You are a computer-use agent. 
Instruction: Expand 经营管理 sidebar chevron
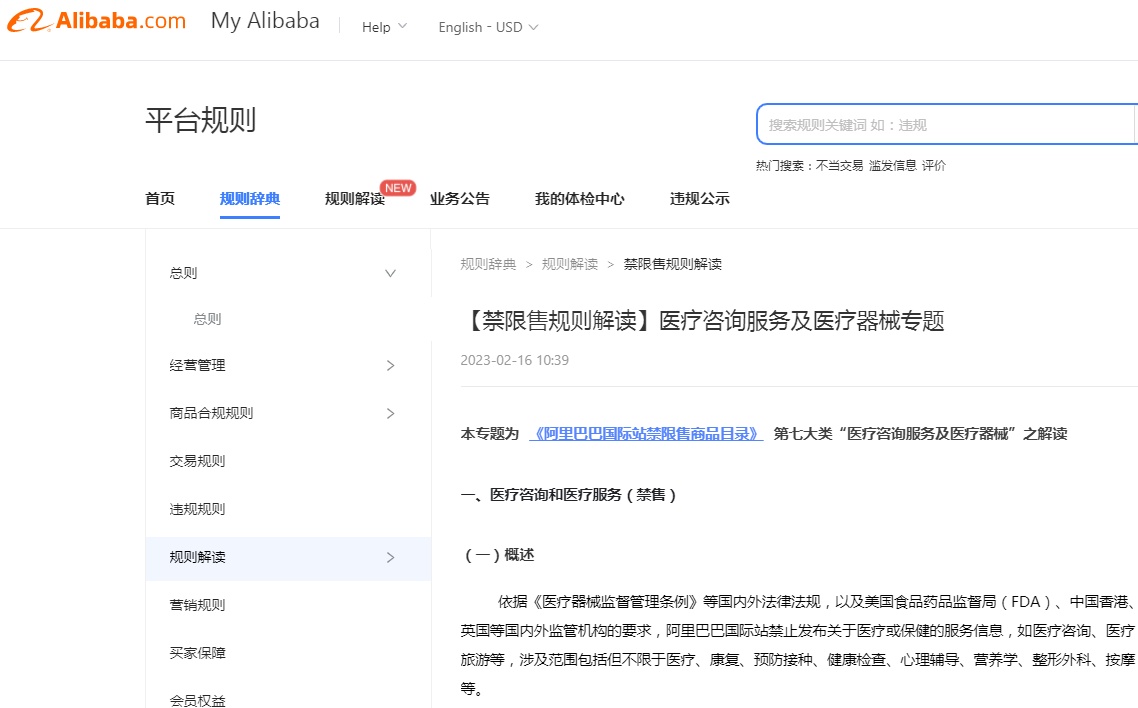tap(390, 366)
